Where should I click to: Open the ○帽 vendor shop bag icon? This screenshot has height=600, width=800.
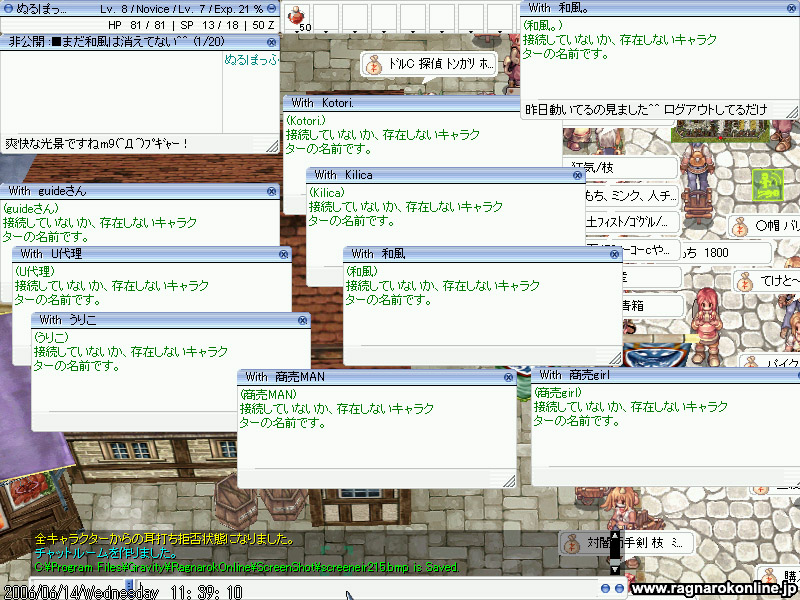click(x=740, y=227)
